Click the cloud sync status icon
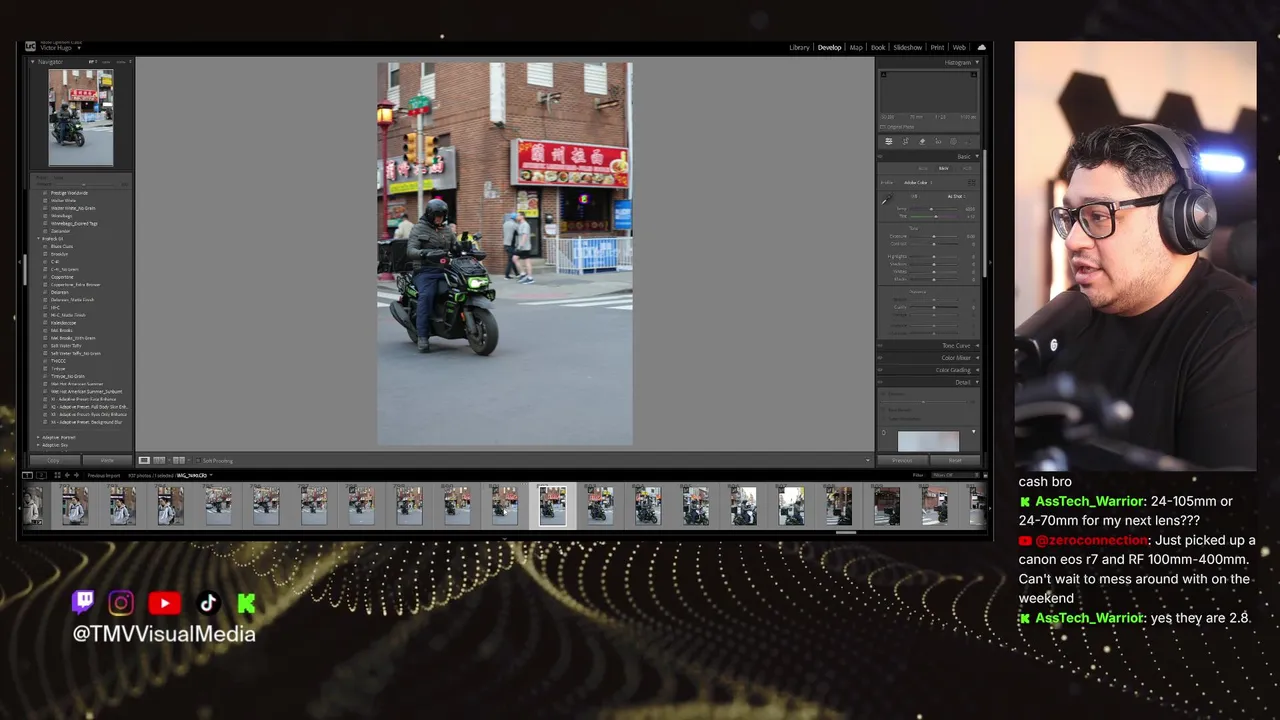This screenshot has width=1280, height=720. click(981, 47)
